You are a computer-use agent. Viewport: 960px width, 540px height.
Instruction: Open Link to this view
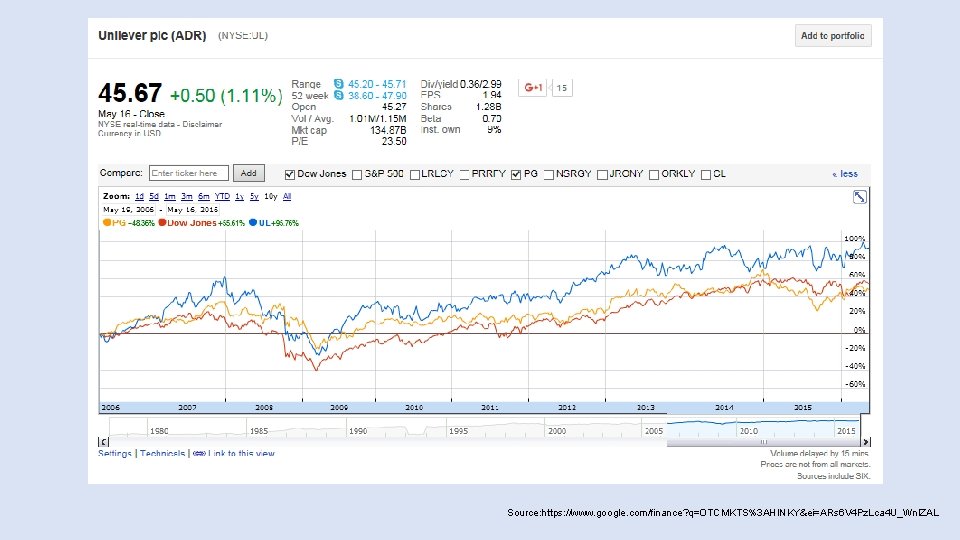(x=241, y=454)
